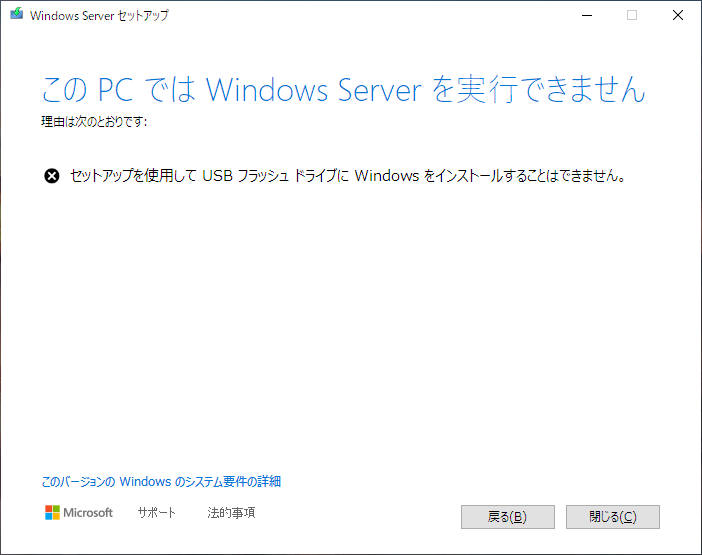Screen dimensions: 702x555
Task: Open the サポート link
Action: tap(156, 512)
